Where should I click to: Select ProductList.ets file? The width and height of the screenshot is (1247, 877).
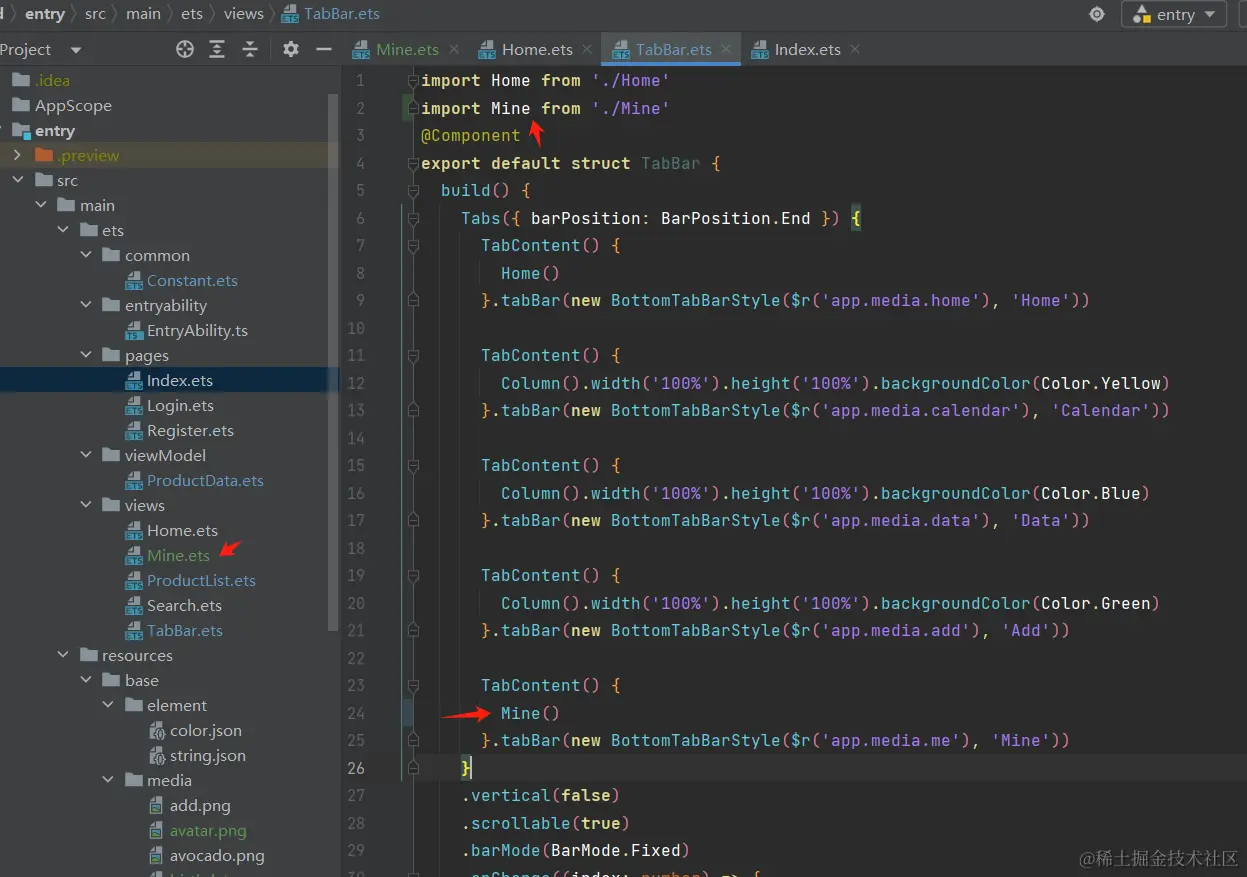(201, 580)
